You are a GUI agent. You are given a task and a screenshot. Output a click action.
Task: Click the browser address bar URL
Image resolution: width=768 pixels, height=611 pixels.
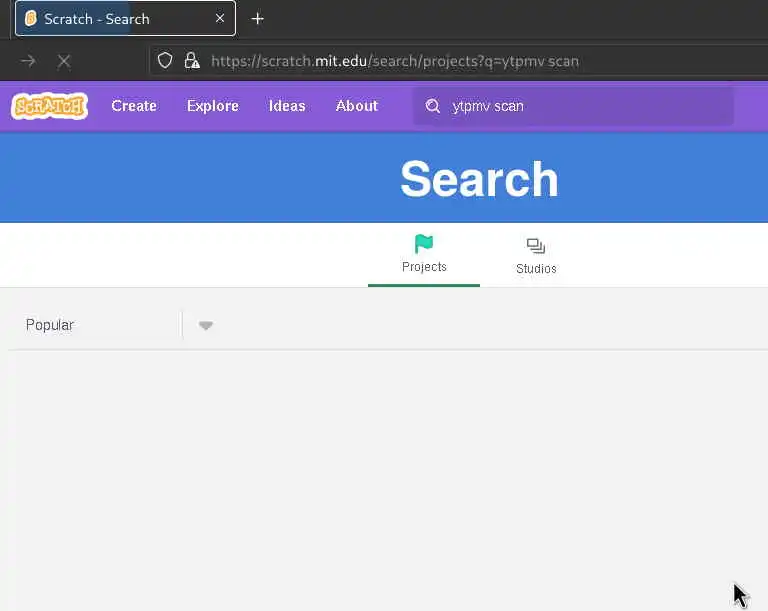pyautogui.click(x=395, y=61)
